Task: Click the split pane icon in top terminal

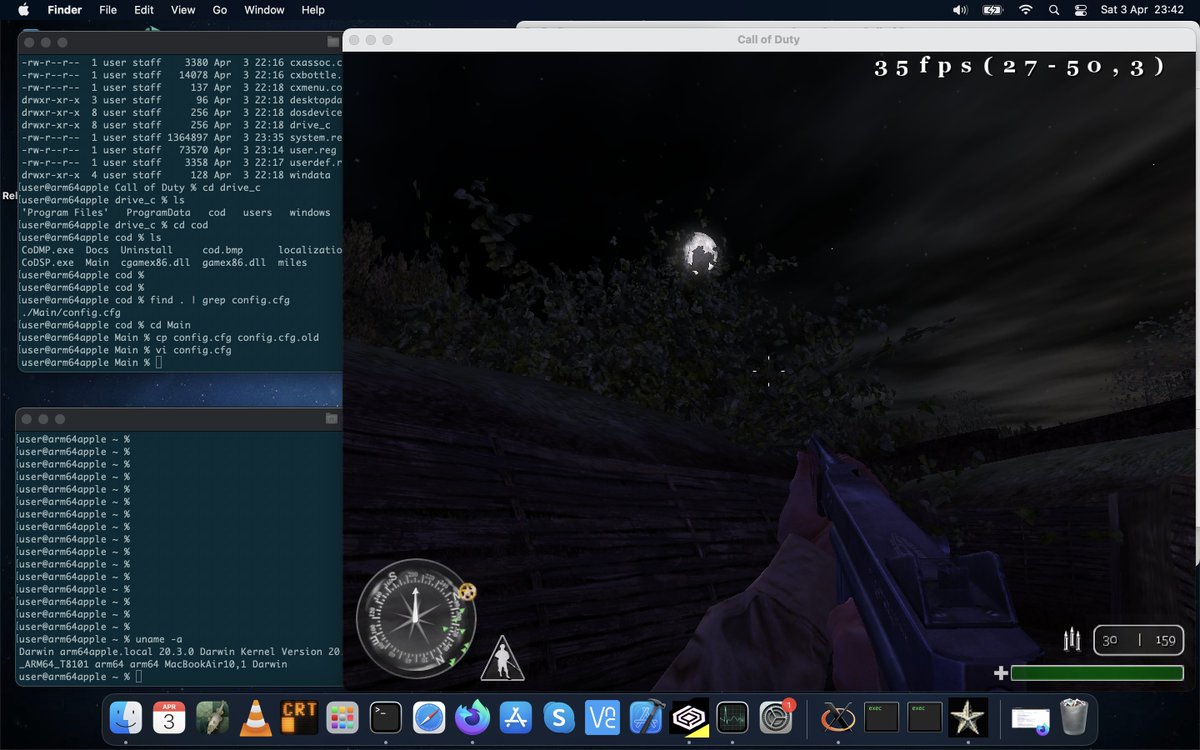Action: (x=332, y=43)
